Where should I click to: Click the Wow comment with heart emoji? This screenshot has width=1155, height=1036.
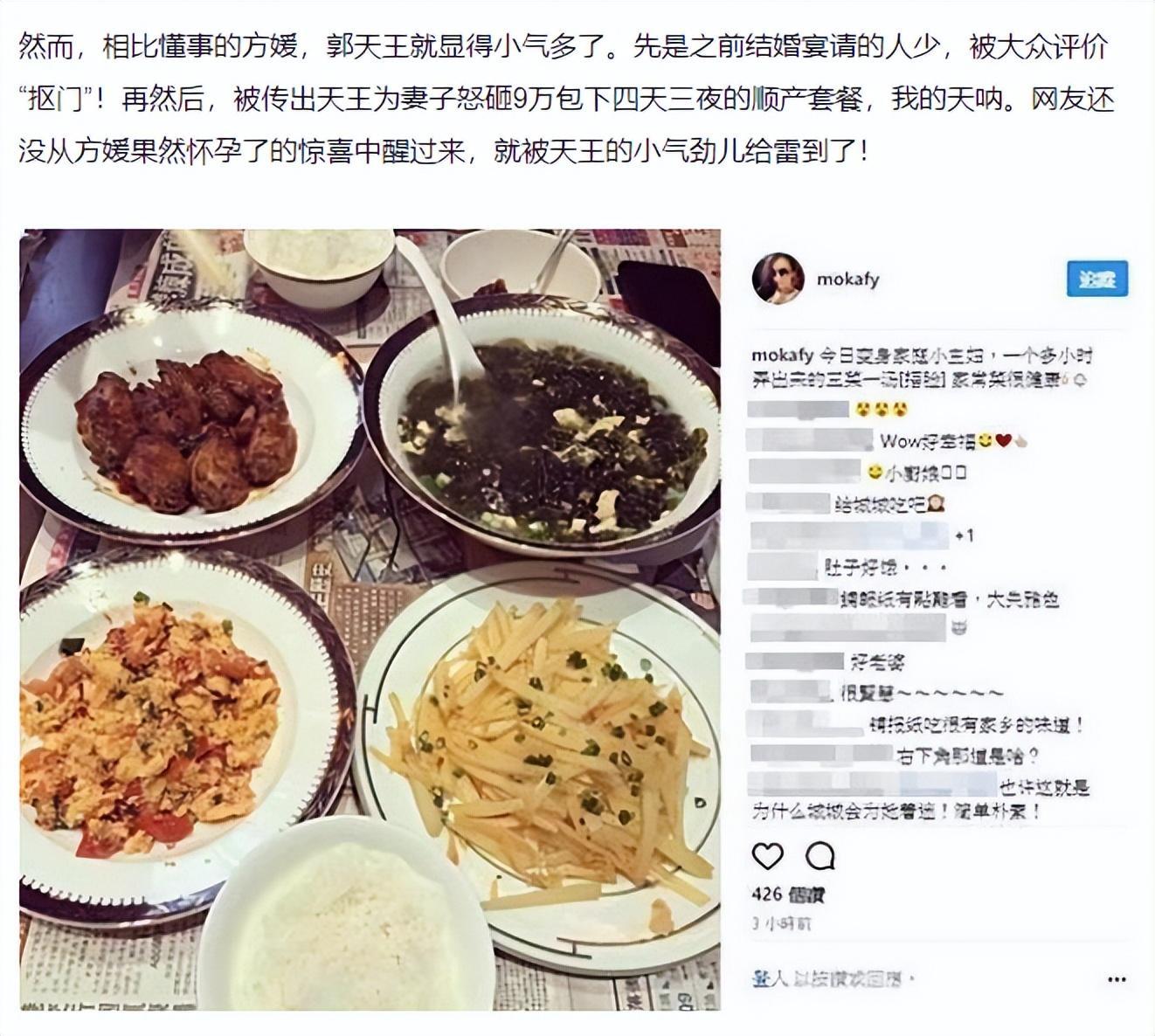coord(953,441)
